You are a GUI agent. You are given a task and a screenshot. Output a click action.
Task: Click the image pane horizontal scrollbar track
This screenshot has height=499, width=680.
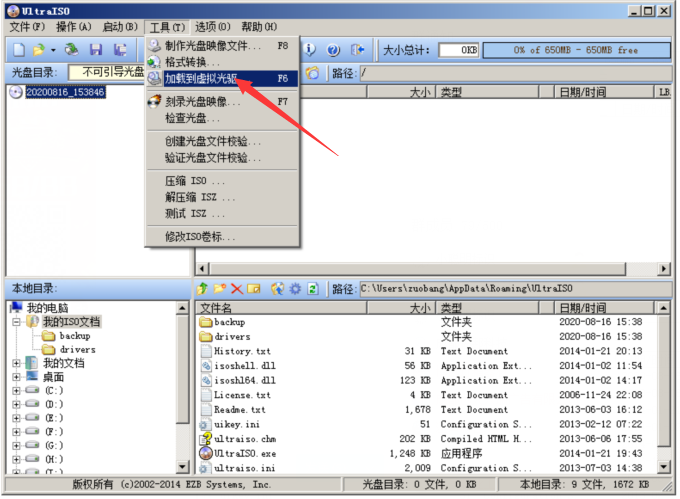click(418, 269)
